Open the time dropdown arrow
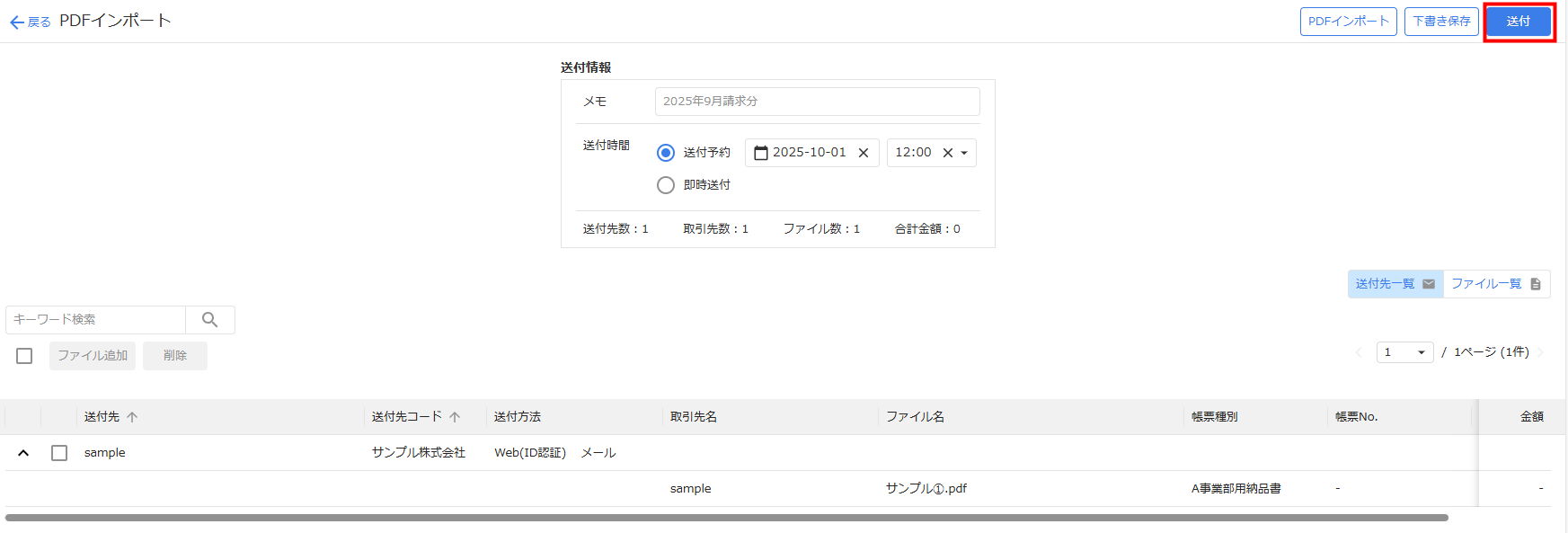Screen dimensions: 1568x533 [964, 153]
